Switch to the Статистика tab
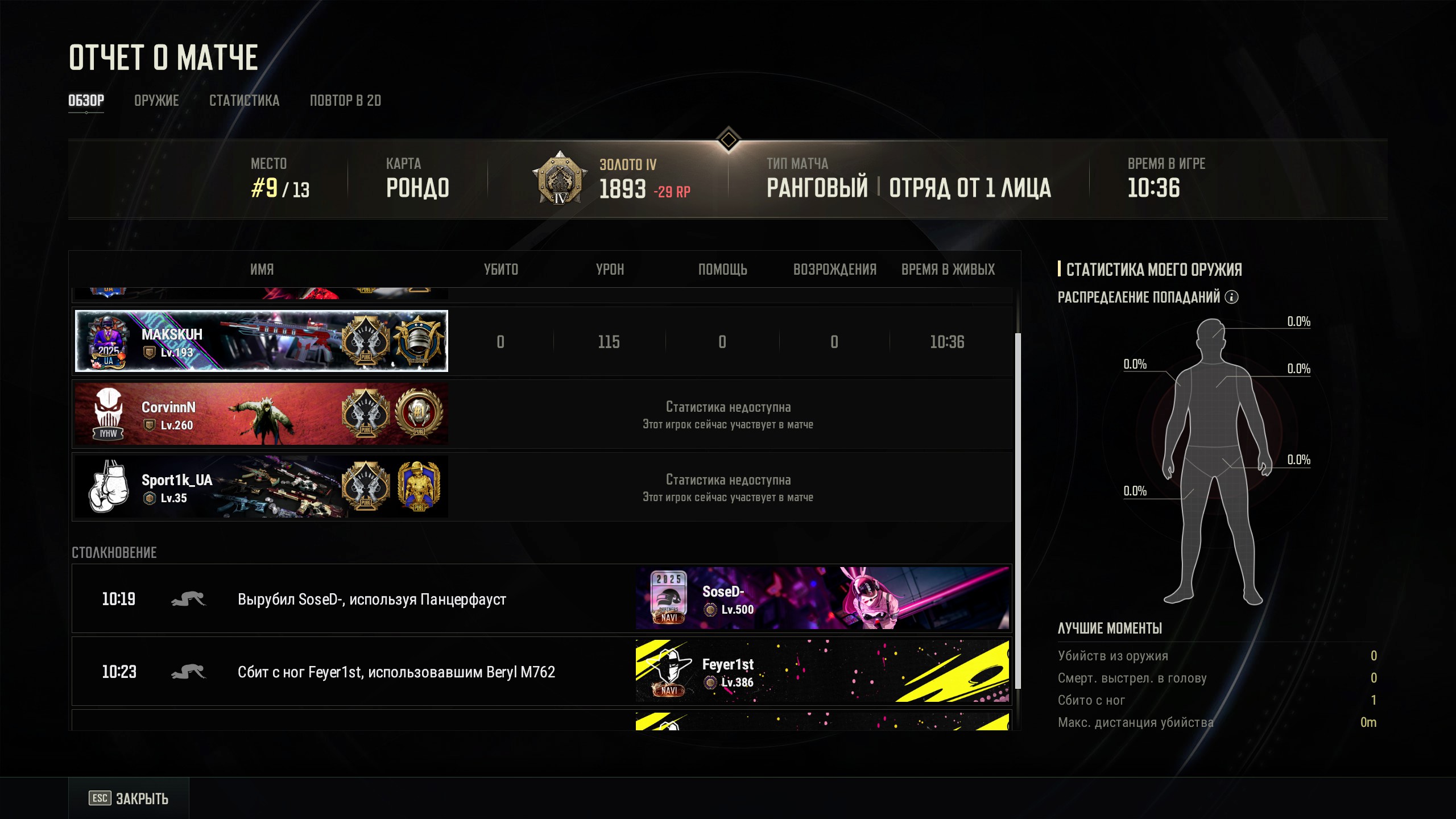Image resolution: width=1456 pixels, height=819 pixels. pos(244,101)
